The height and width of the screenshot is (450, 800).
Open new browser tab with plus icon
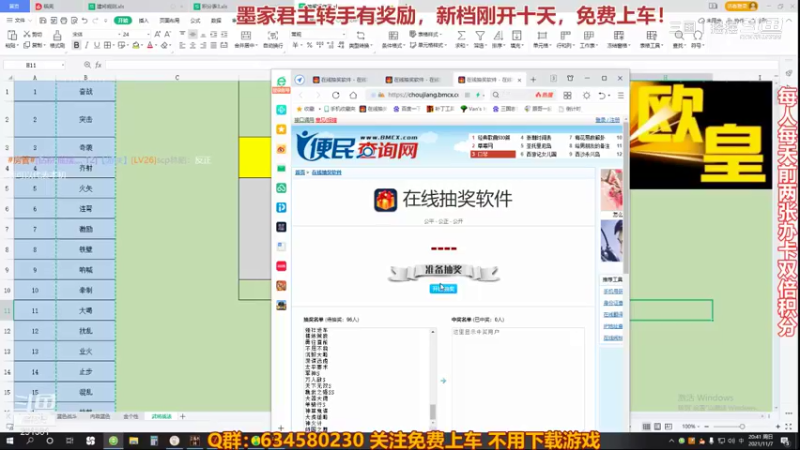533,80
